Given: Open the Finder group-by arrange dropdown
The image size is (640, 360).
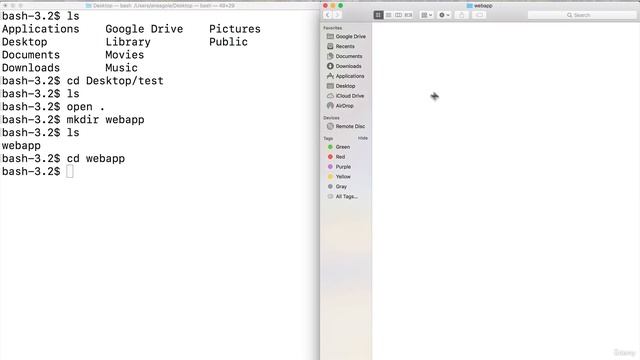Looking at the screenshot, I should [427, 15].
